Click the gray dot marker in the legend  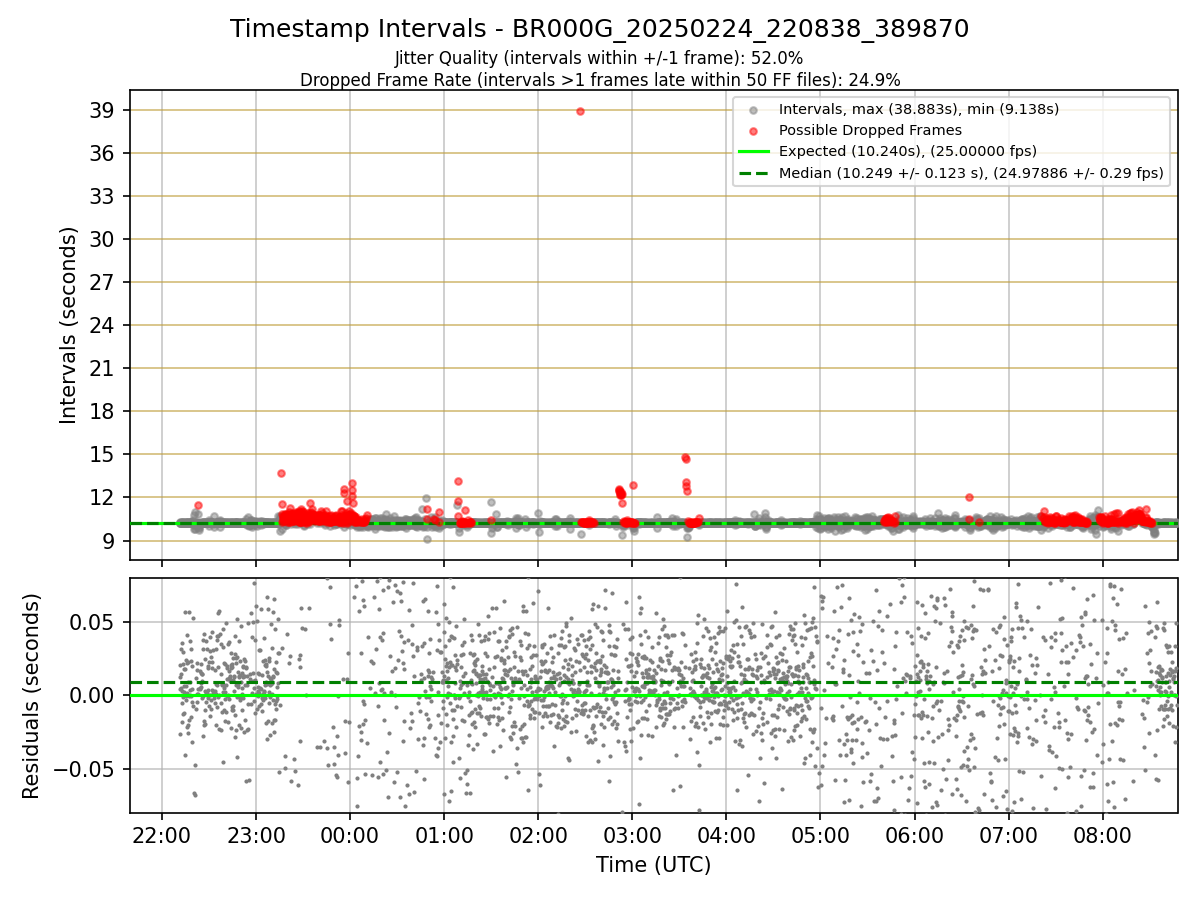(754, 110)
